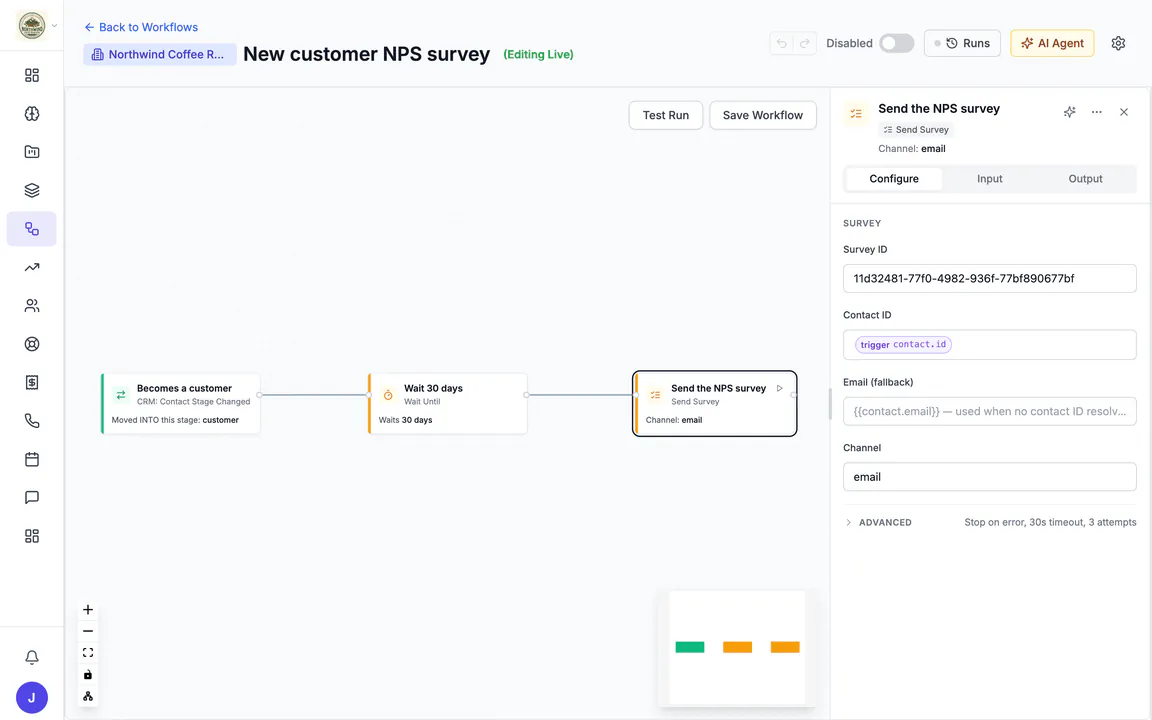Auto-arrange nodes layout icon

coord(87,696)
